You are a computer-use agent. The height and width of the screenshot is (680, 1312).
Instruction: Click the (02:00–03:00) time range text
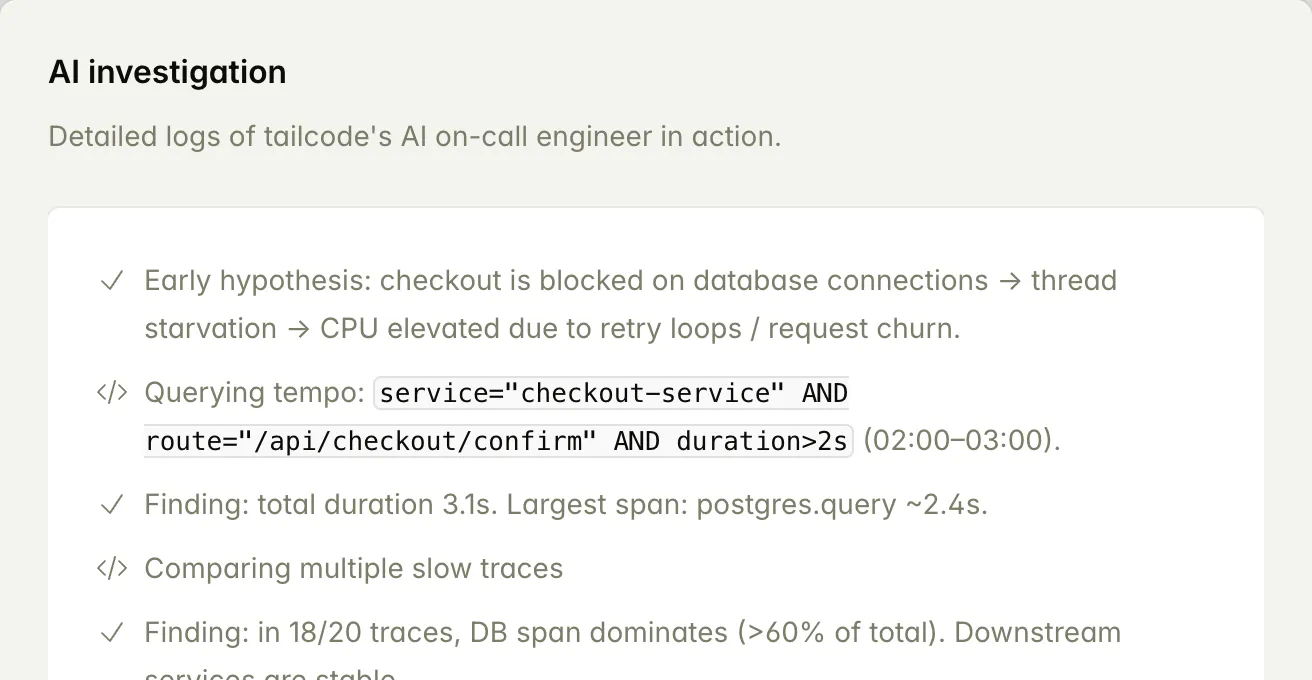960,441
